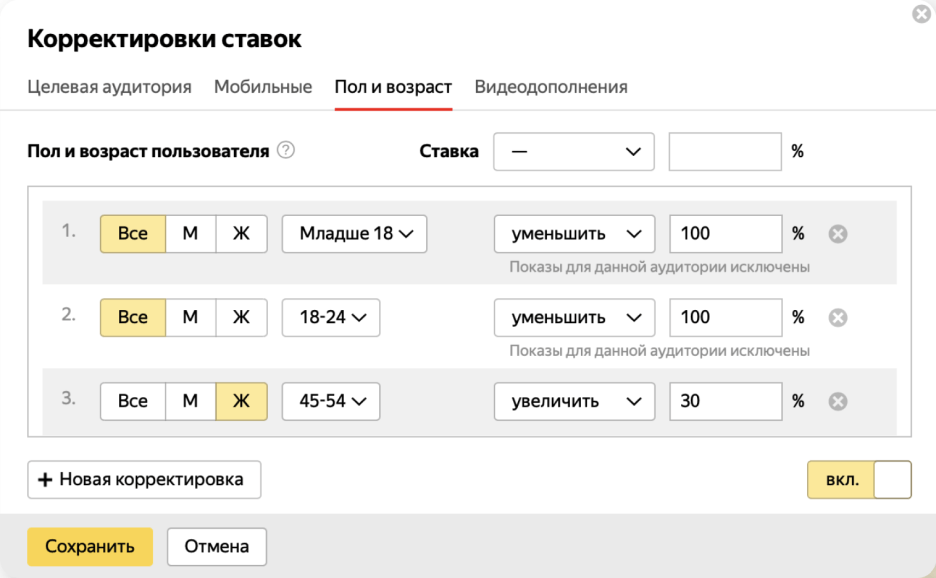Expand the 18-24 age dropdown
Viewport: 936px width, 578px height.
(x=331, y=318)
